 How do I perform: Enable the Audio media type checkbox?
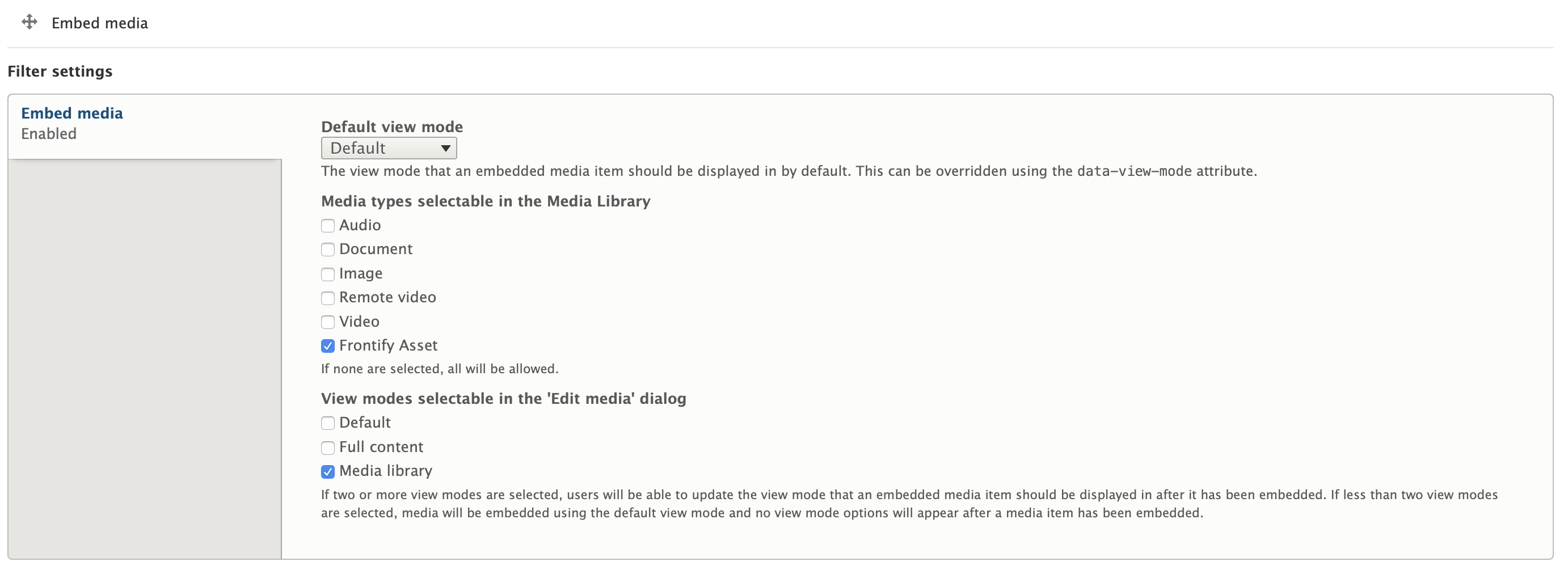327,226
